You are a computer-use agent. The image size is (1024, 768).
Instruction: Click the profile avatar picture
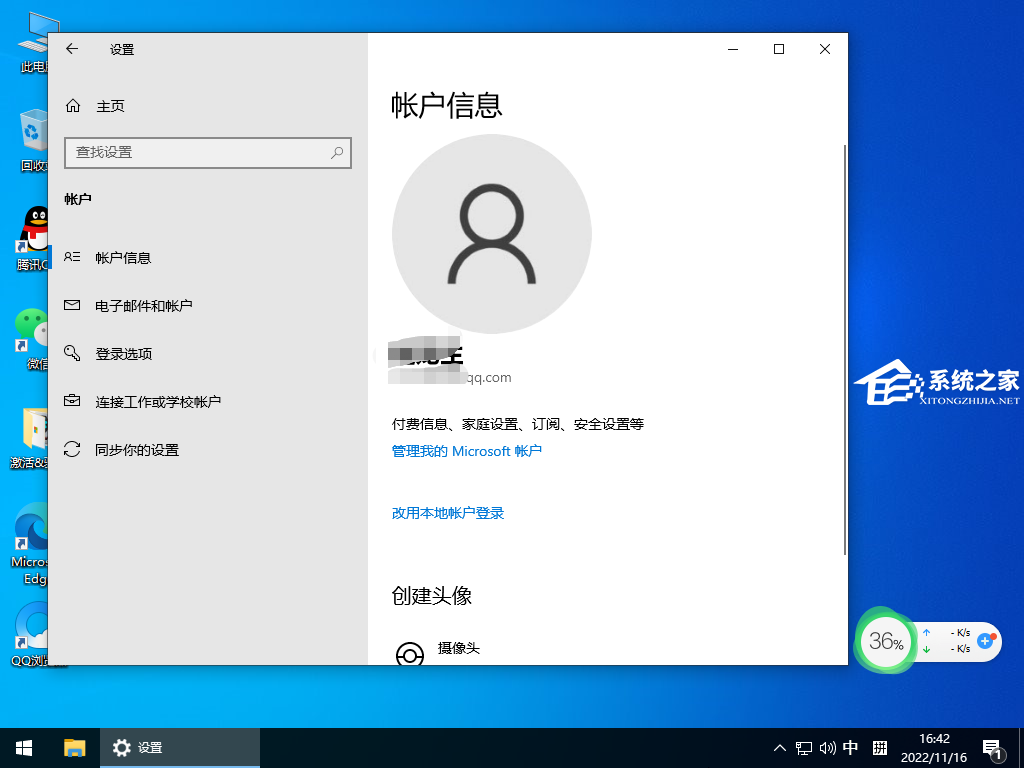tap(491, 233)
